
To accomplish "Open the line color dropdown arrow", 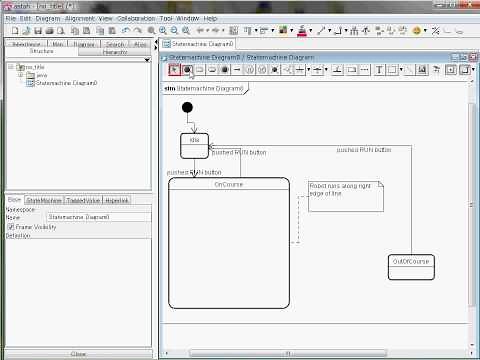I will (311, 31).
